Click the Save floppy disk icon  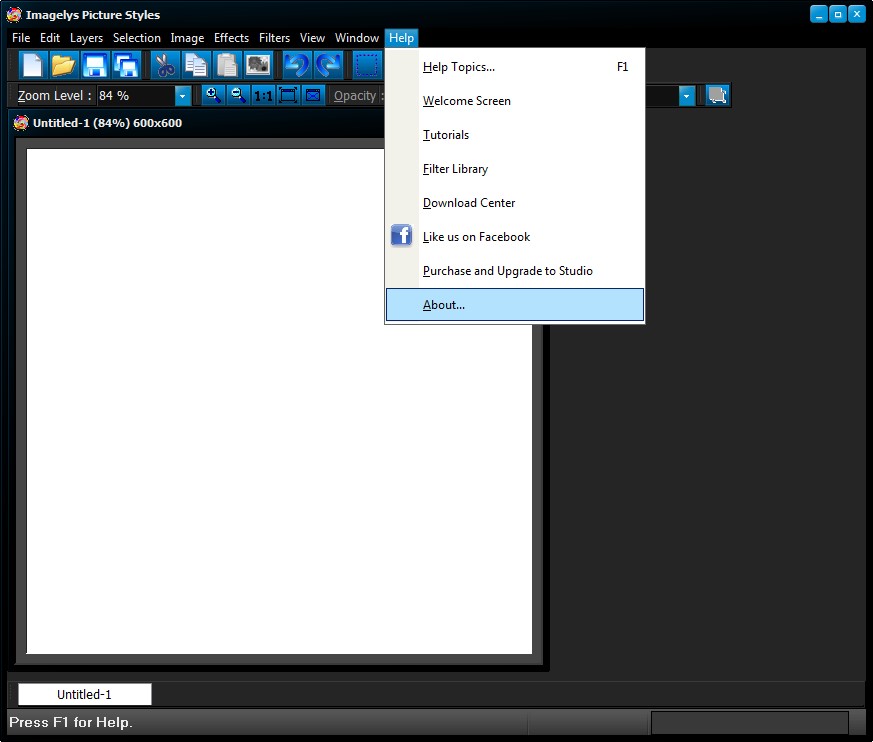(x=95, y=66)
